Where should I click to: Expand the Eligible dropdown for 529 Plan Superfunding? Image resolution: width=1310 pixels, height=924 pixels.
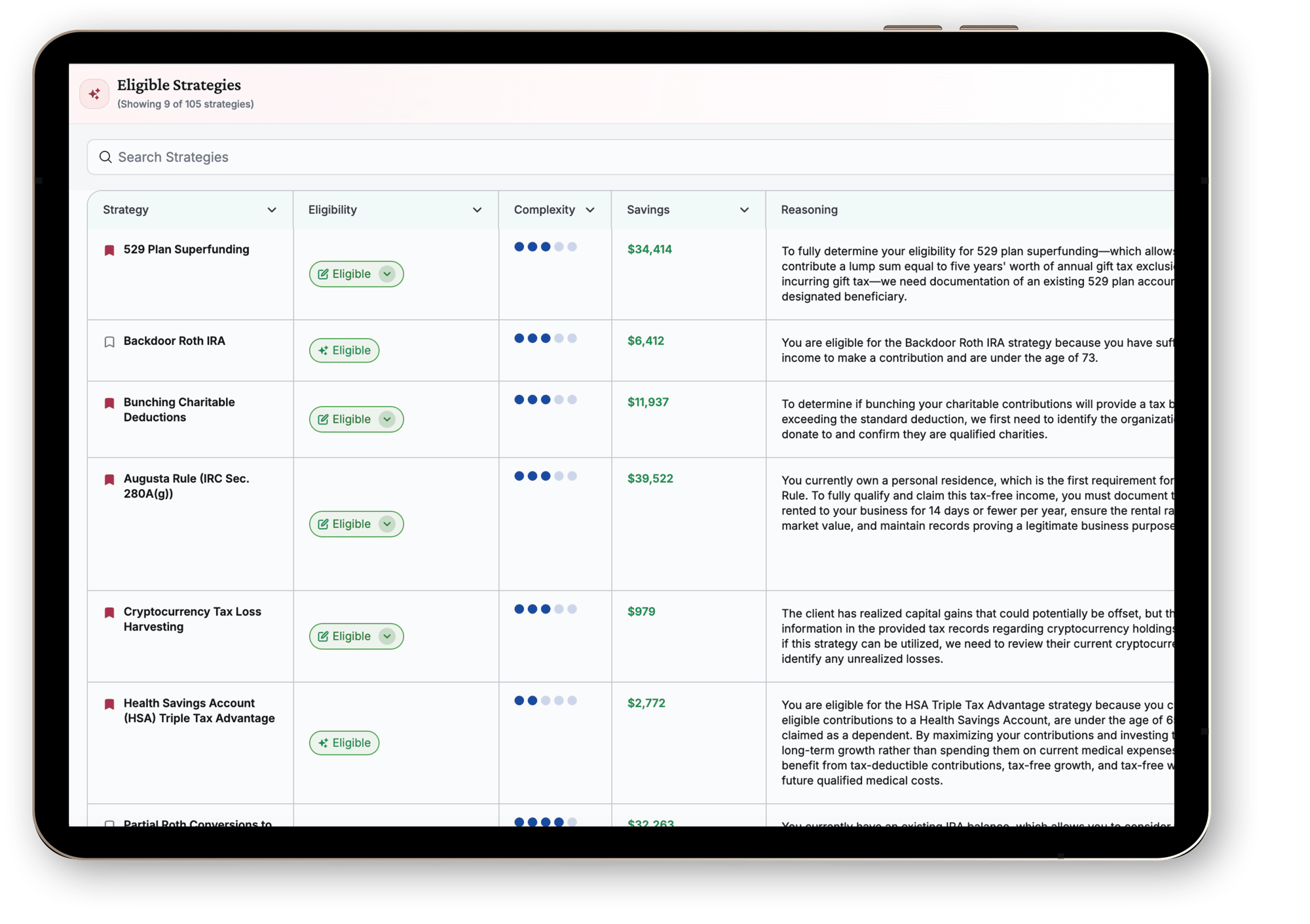[386, 274]
